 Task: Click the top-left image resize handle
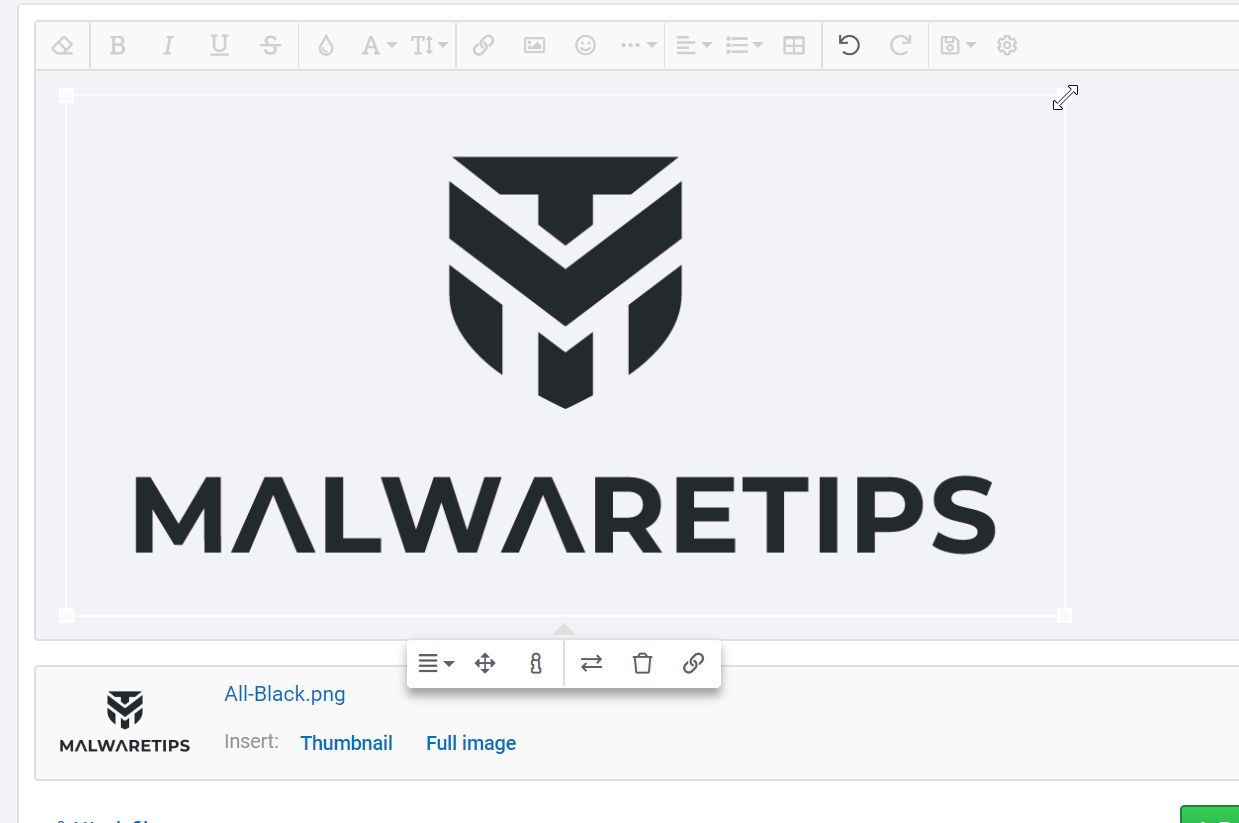pyautogui.click(x=67, y=96)
